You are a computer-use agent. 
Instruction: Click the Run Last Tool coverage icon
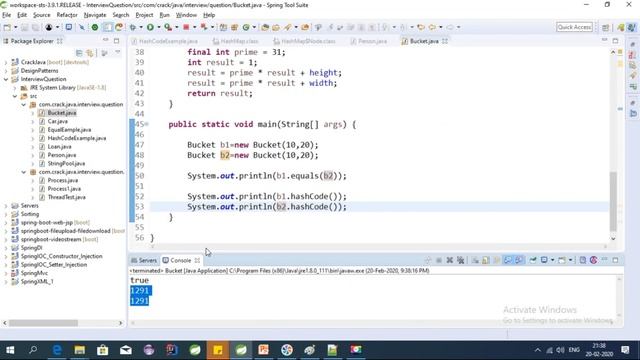click(x=168, y=27)
